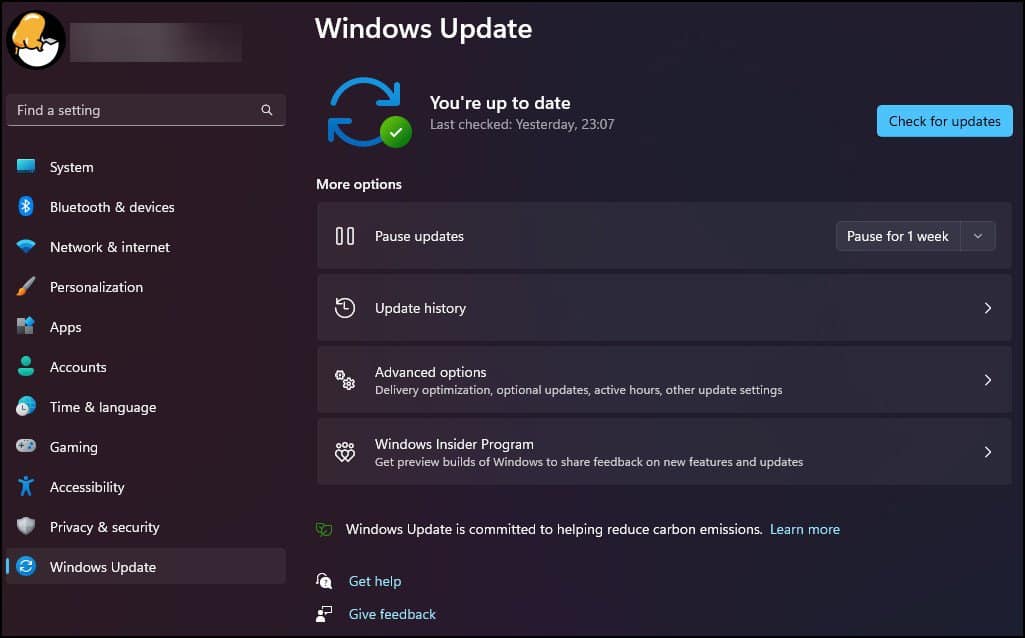This screenshot has height=638, width=1025.
Task: Click the Advanced options title text
Action: tap(430, 372)
